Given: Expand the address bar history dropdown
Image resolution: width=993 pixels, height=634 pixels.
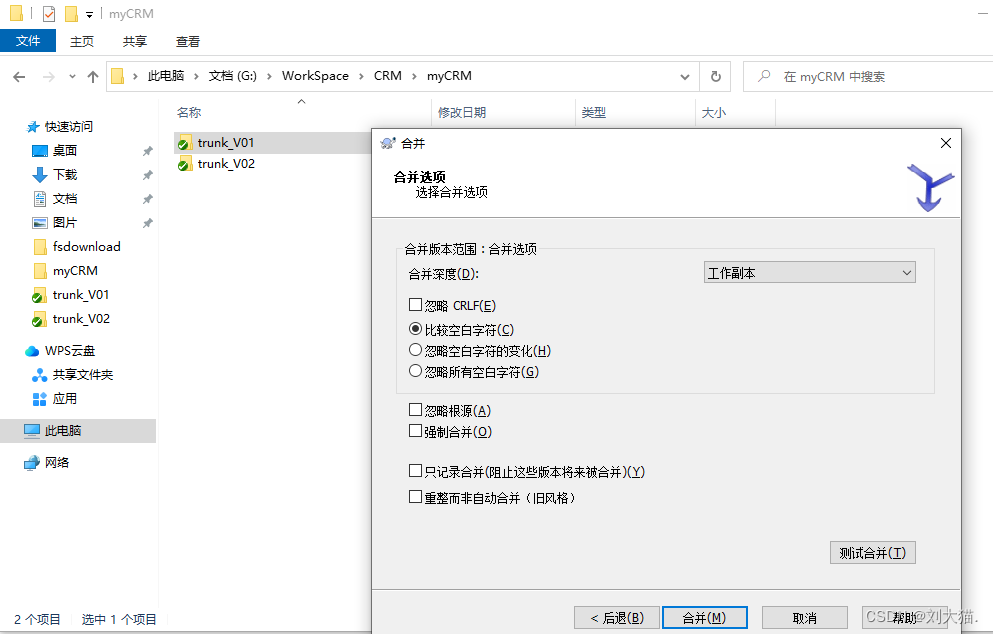Looking at the screenshot, I should pyautogui.click(x=685, y=77).
